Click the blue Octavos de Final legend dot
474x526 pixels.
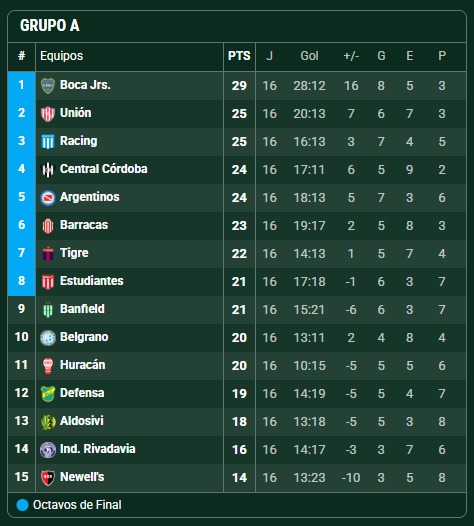pos(22,505)
